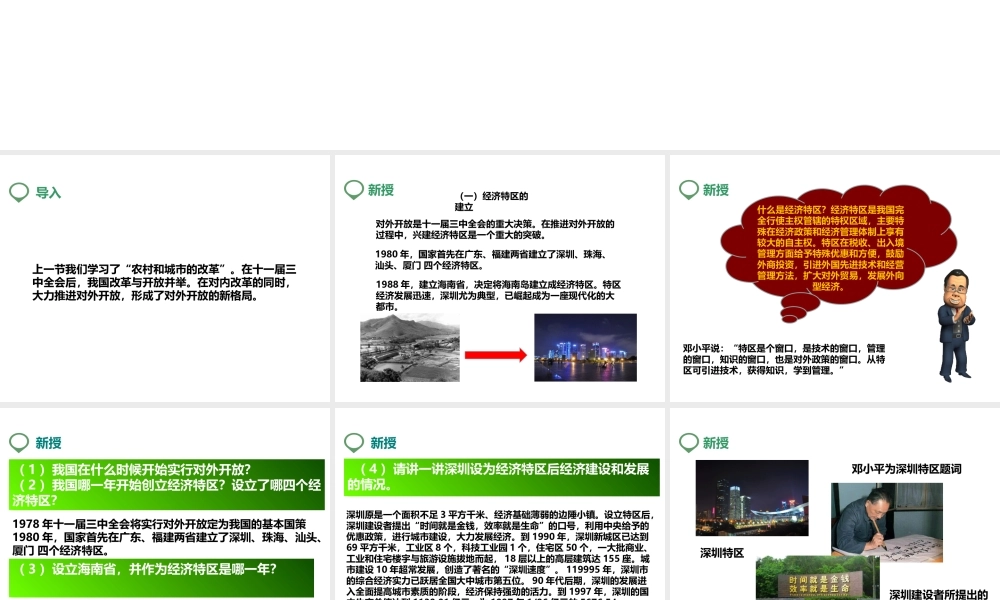Click the bubble icon above the (1)(2) questions

pos(19,443)
